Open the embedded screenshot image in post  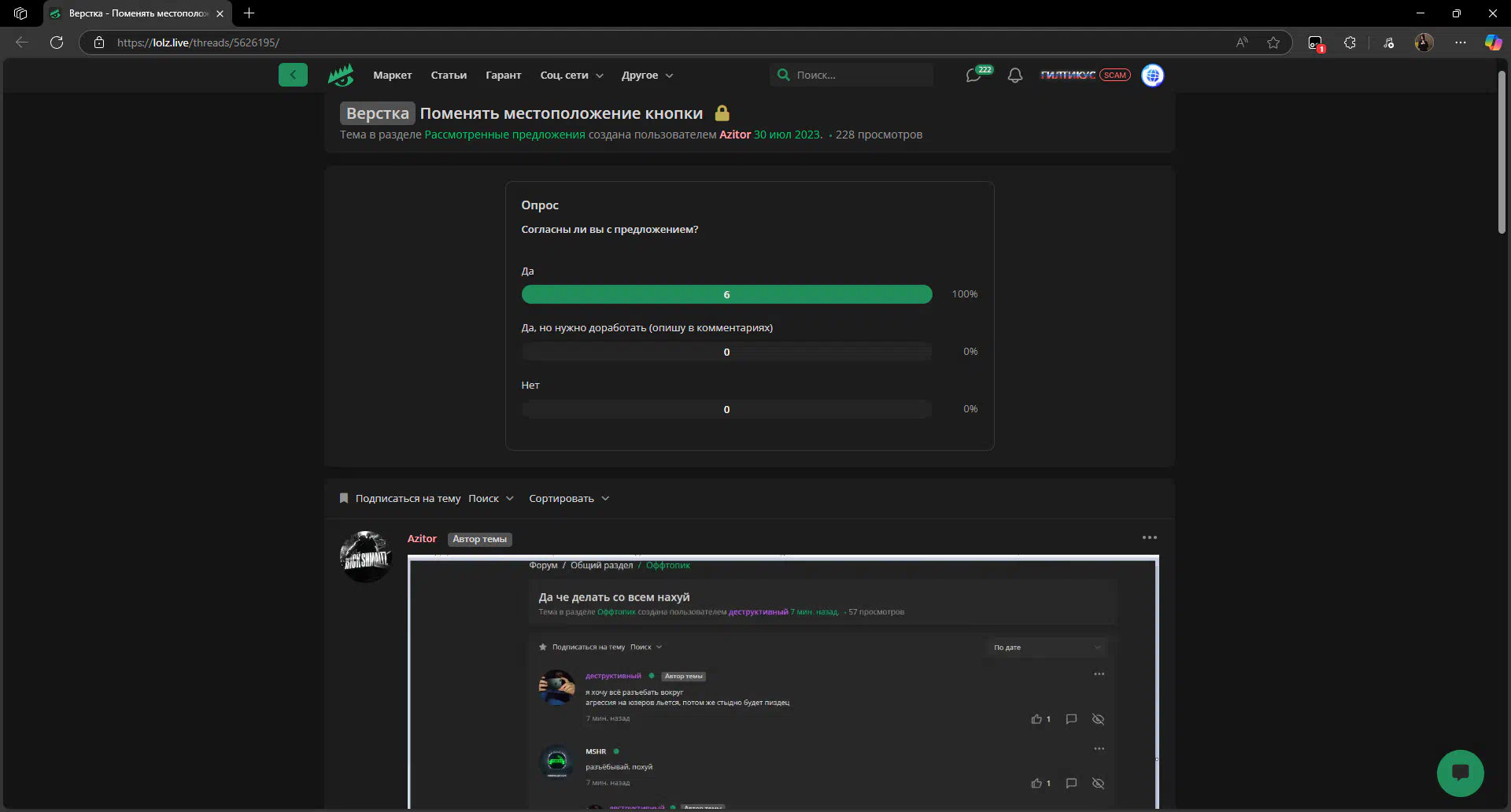pyautogui.click(x=783, y=681)
